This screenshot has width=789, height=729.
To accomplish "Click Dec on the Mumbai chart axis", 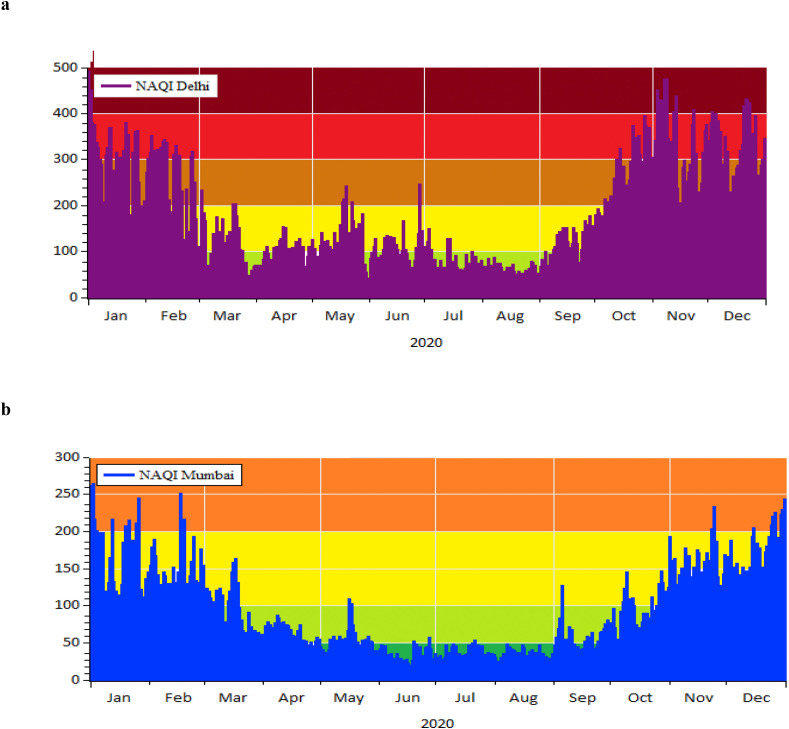I will (757, 698).
